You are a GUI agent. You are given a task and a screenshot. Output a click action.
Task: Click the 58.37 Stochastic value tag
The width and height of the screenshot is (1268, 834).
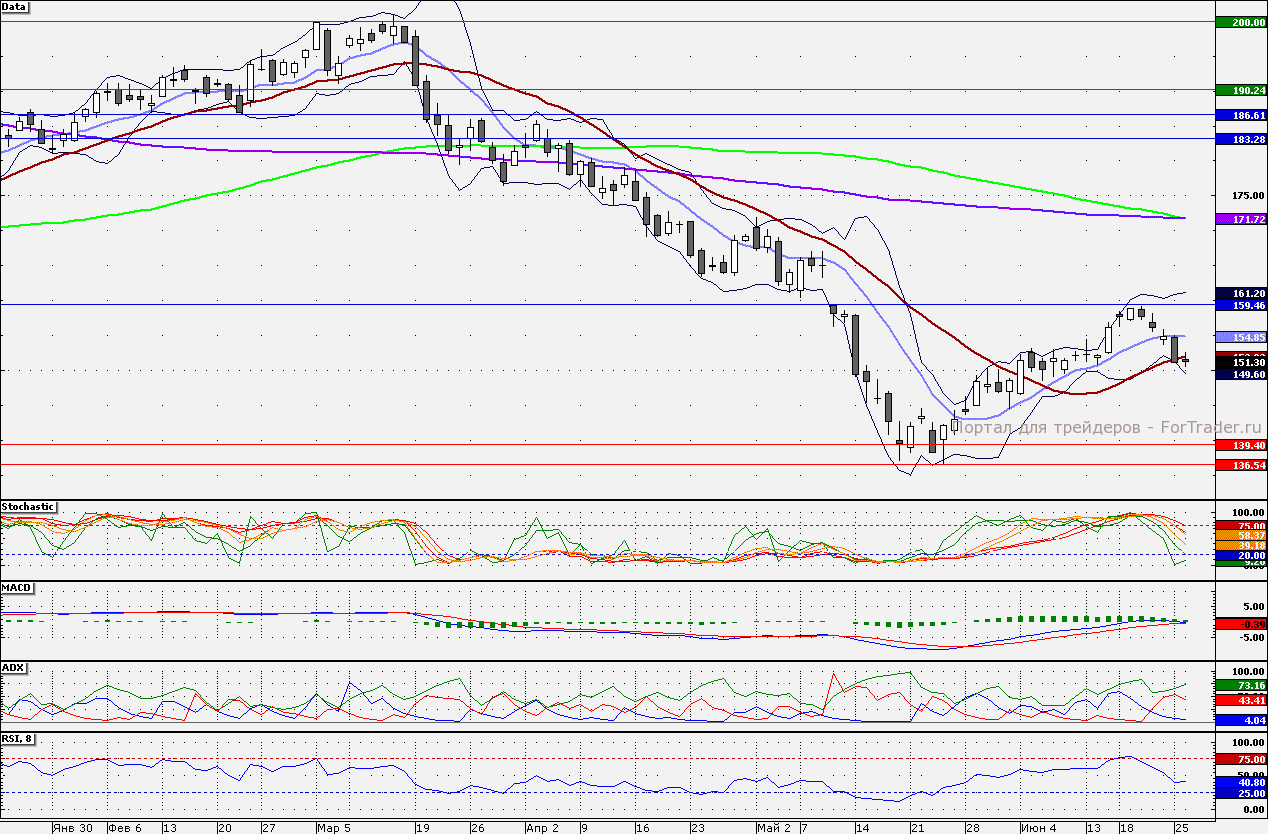point(1240,536)
